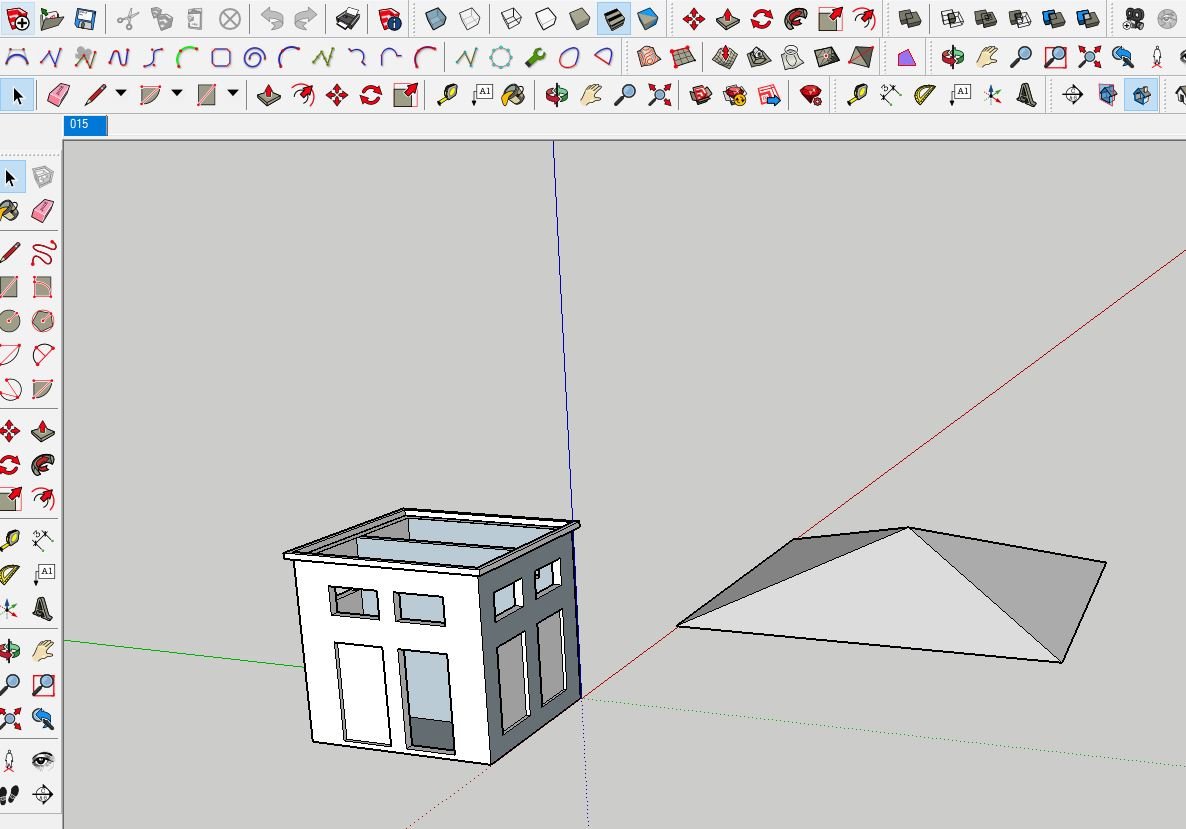Choose the Look Around eye tool

point(42,761)
